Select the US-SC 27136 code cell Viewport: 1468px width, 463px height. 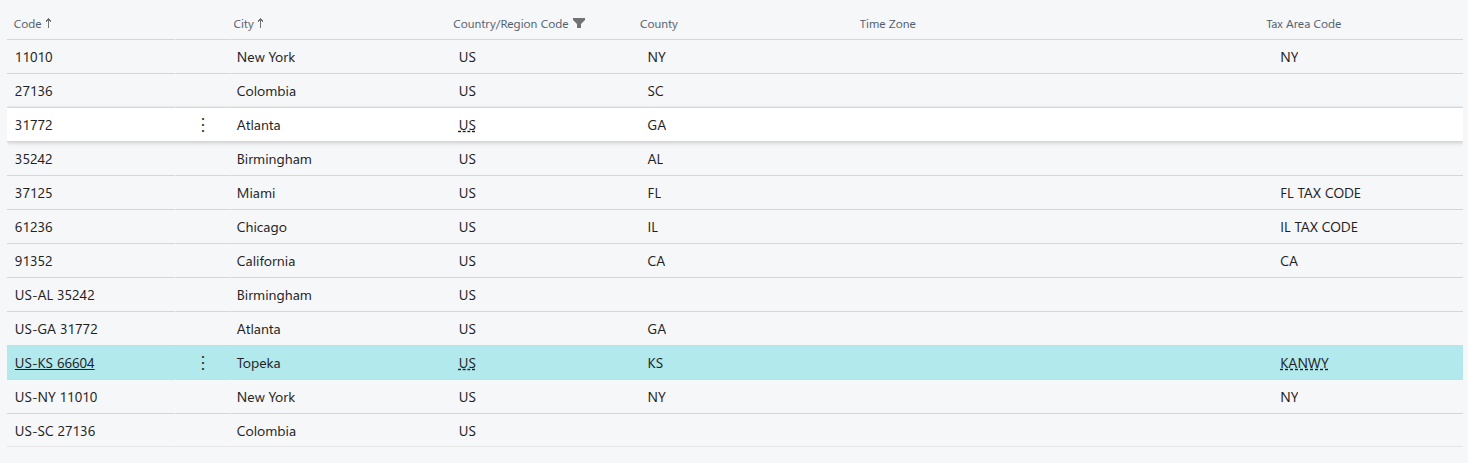coord(56,431)
